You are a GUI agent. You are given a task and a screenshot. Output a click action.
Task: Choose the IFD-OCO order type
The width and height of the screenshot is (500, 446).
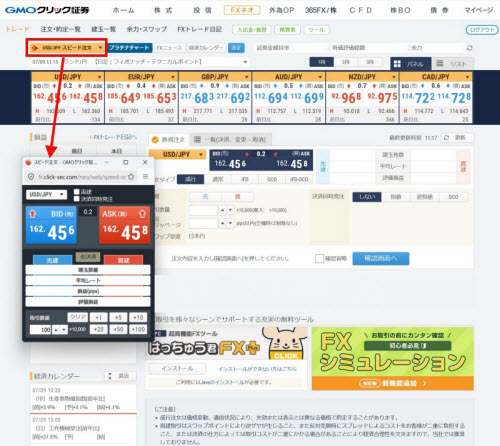pyautogui.click(x=299, y=179)
